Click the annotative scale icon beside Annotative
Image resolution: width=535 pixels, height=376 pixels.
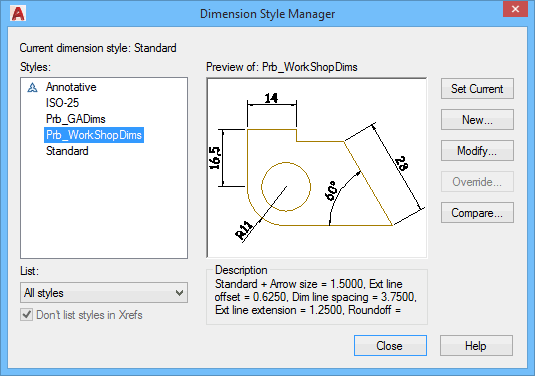tap(32, 88)
